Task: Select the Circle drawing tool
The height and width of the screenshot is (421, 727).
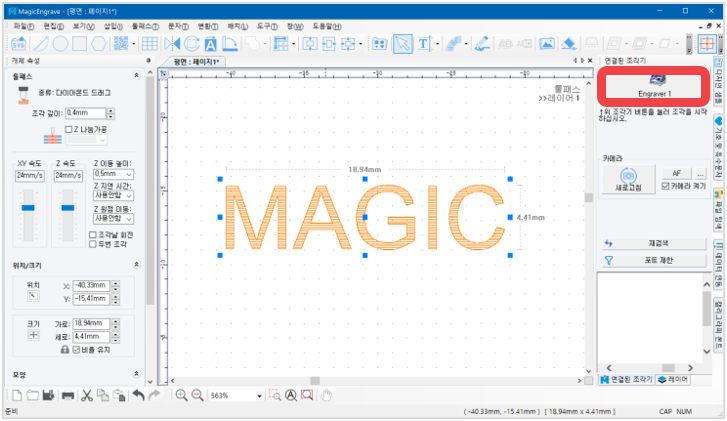Action: pos(60,44)
